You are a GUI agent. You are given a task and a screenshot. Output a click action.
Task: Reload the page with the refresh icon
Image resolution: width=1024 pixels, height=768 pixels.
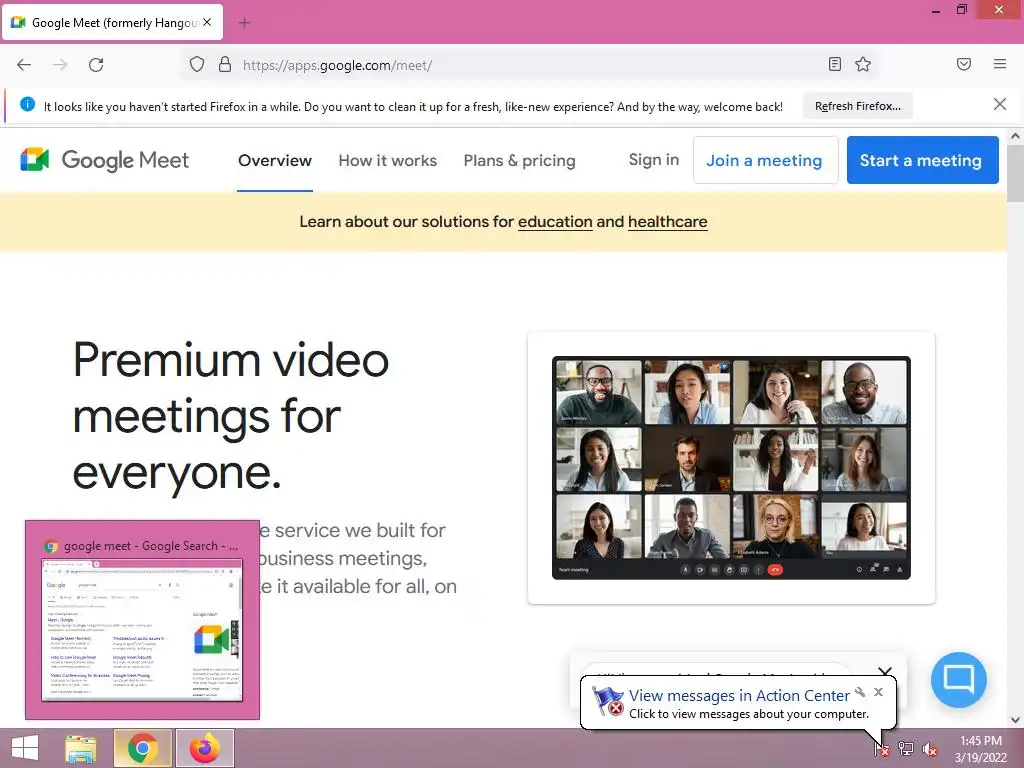96,65
